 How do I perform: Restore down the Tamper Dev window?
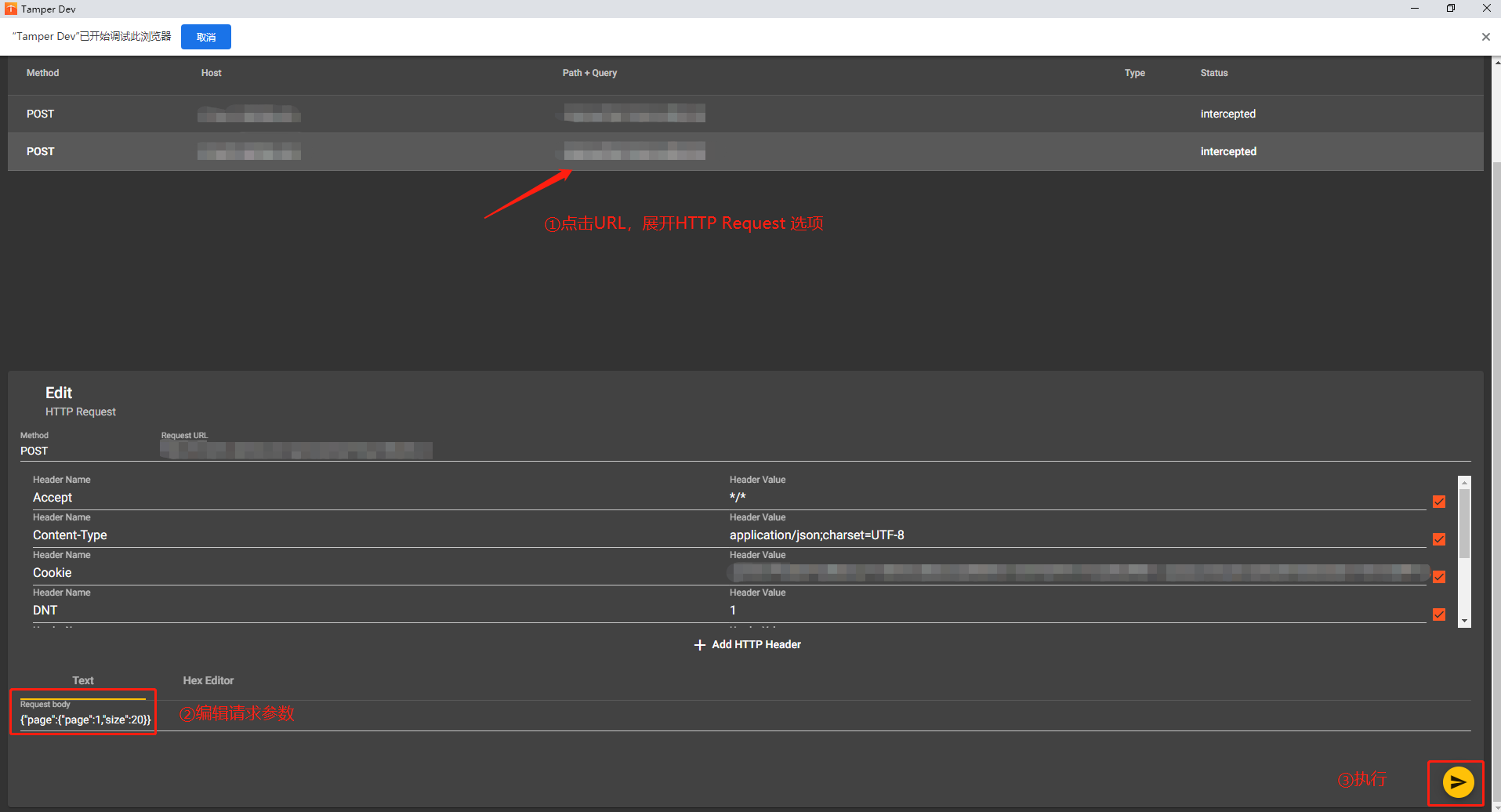coord(1451,9)
